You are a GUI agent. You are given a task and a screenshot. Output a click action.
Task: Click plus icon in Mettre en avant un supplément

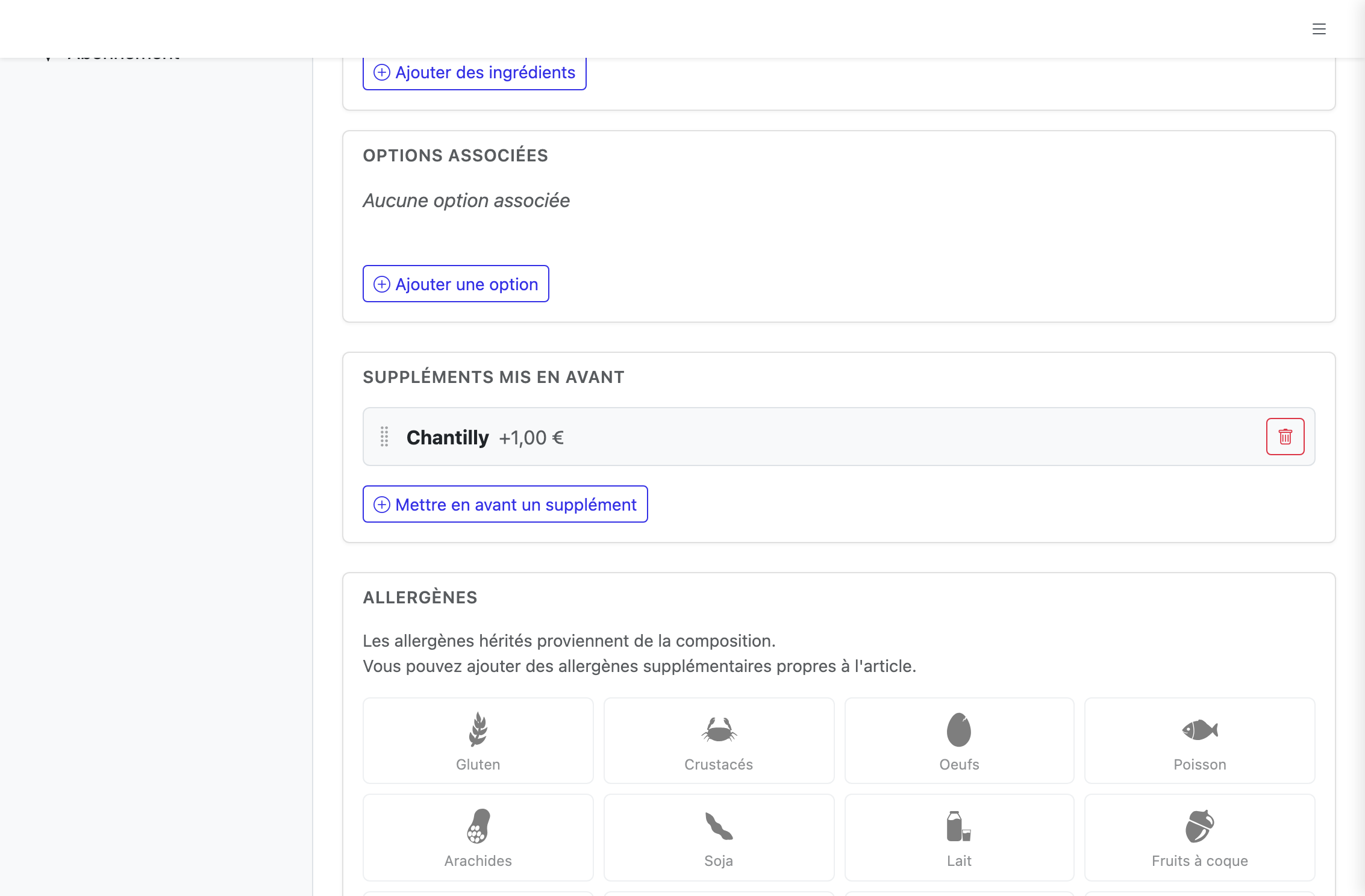point(382,505)
